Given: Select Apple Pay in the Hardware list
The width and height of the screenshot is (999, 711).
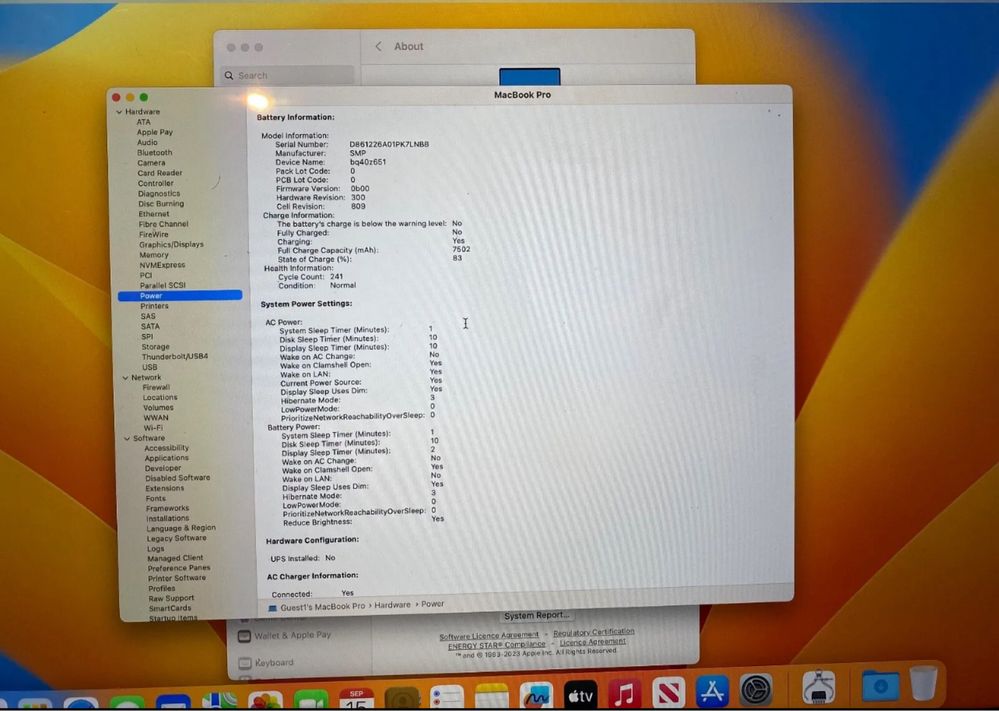Looking at the screenshot, I should pos(155,132).
